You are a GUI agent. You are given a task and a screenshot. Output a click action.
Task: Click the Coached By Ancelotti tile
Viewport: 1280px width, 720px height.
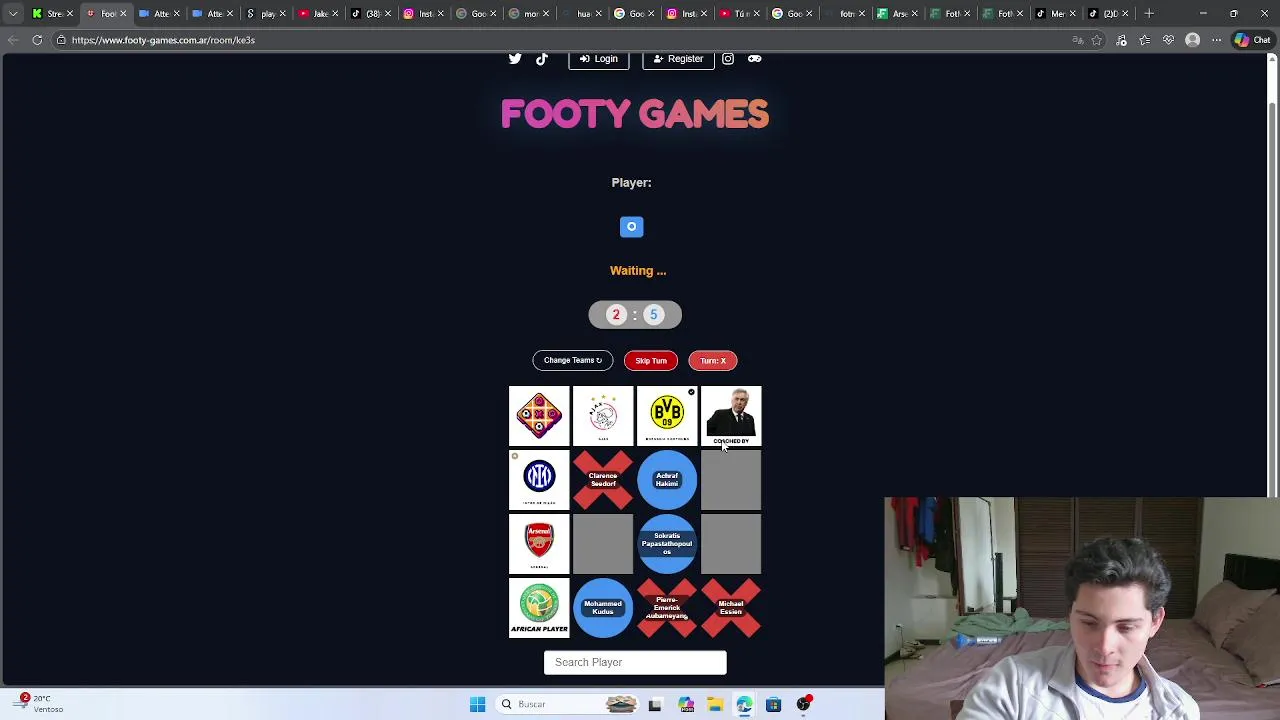click(x=731, y=416)
